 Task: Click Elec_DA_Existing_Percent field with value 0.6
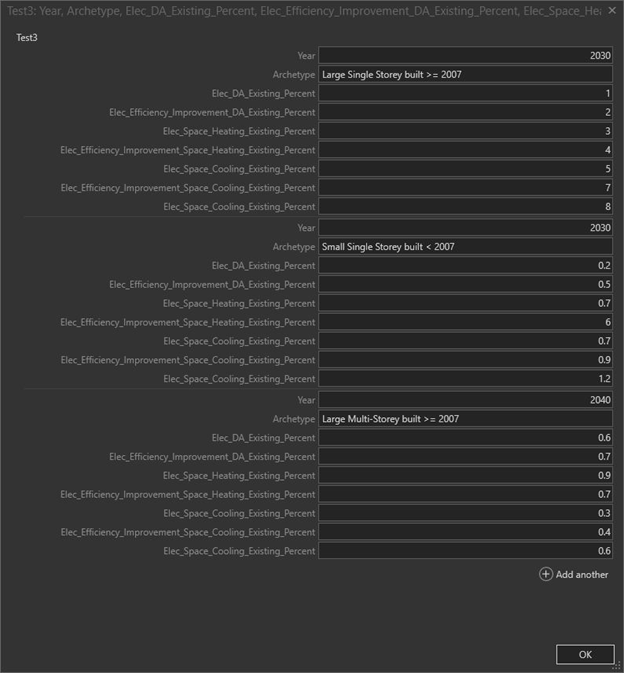click(465, 437)
